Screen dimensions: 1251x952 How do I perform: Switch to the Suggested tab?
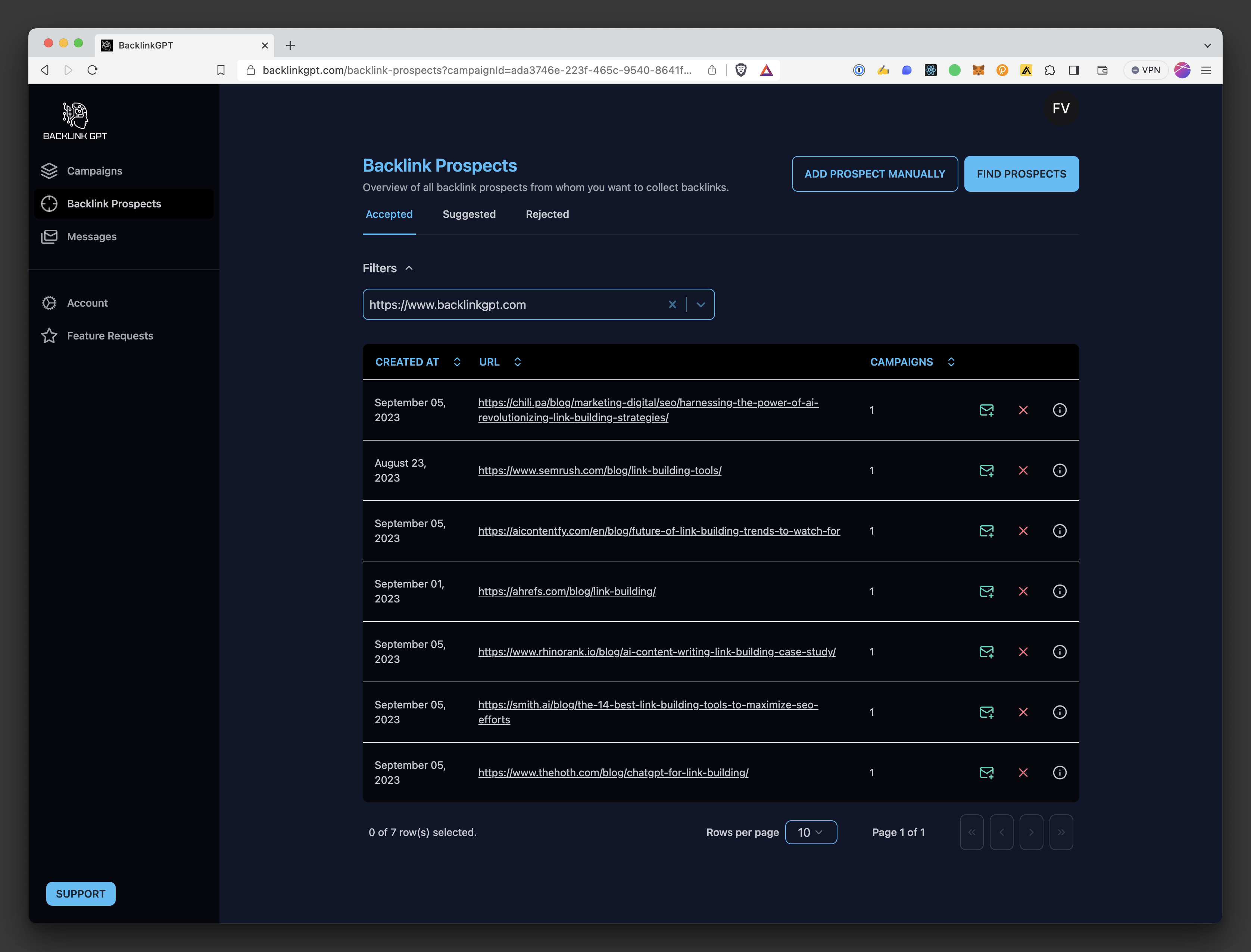tap(469, 214)
